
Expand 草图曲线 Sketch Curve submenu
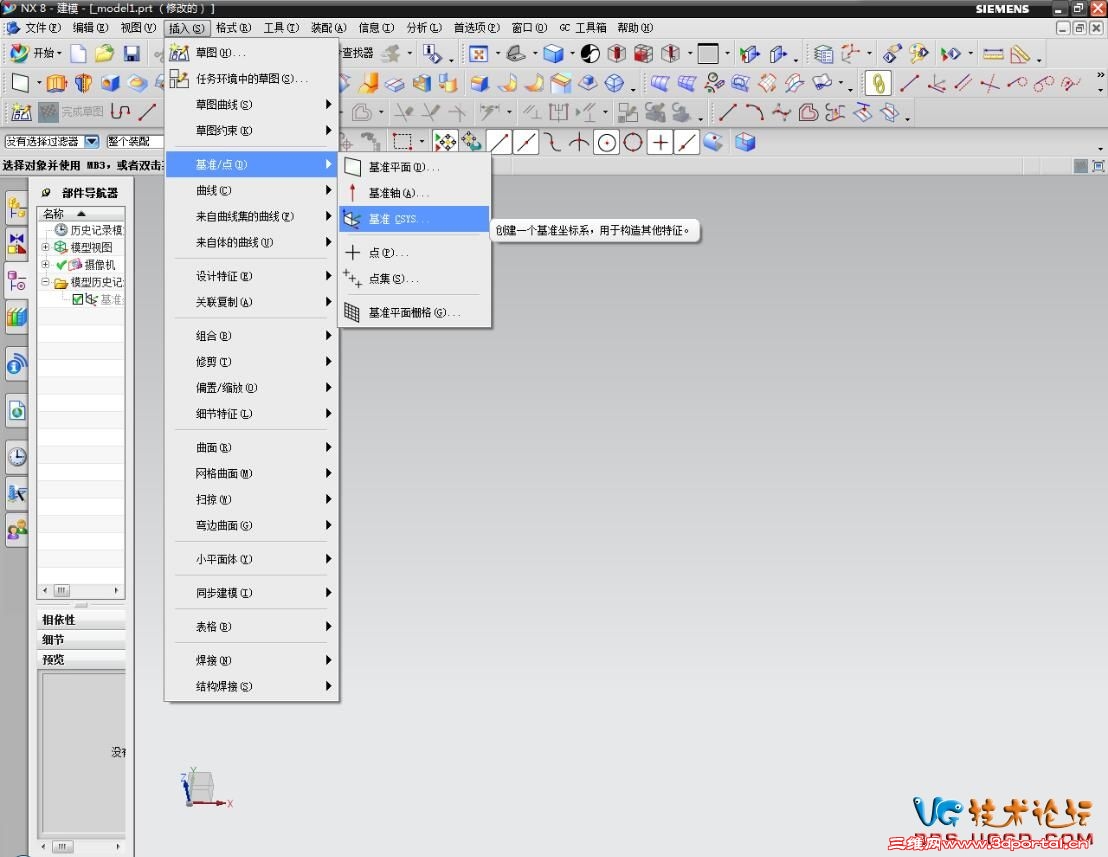pos(252,105)
